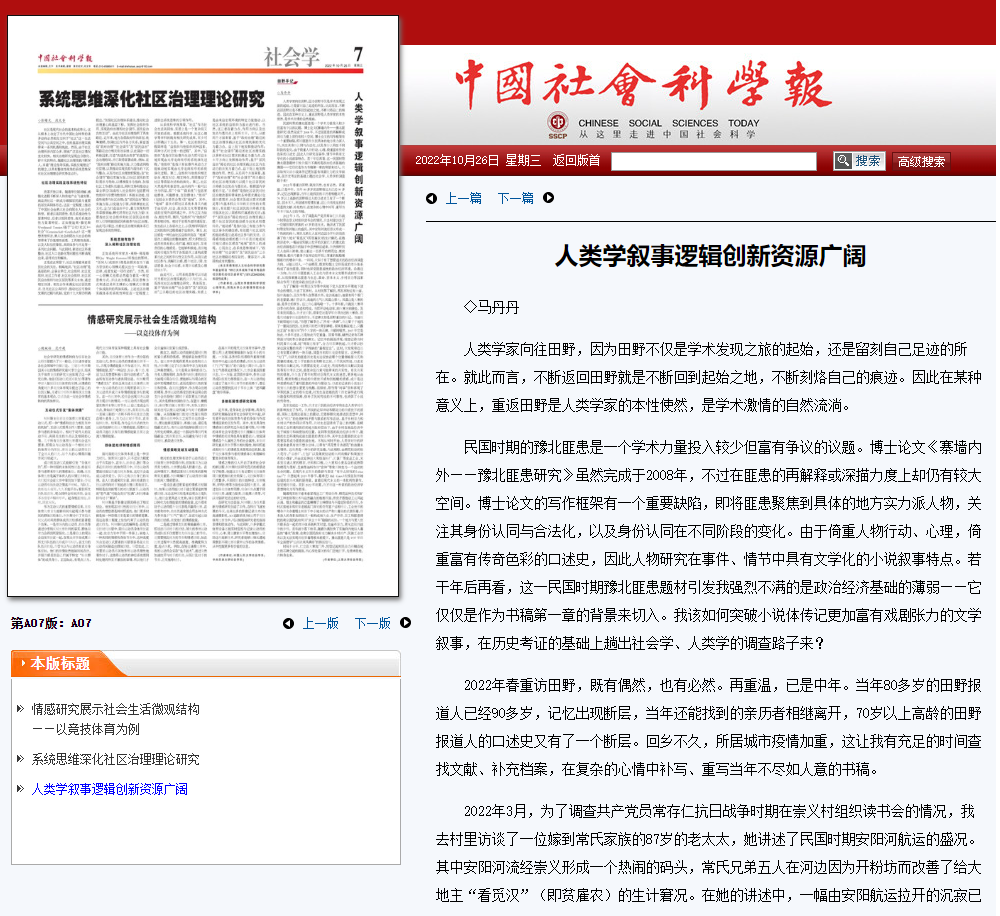1000x916 pixels.
Task: Go to the next article via 下一篇
Action: click(515, 198)
